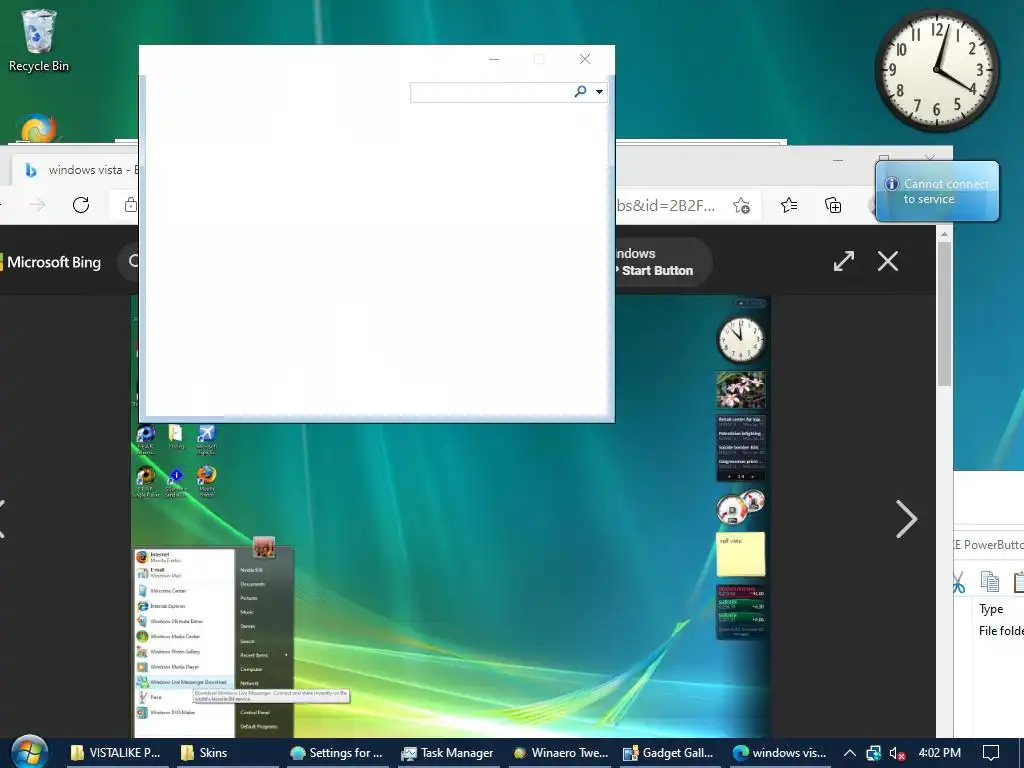This screenshot has width=1024, height=768.
Task: Switch to Gadget Gallery taskbar button
Action: point(669,753)
